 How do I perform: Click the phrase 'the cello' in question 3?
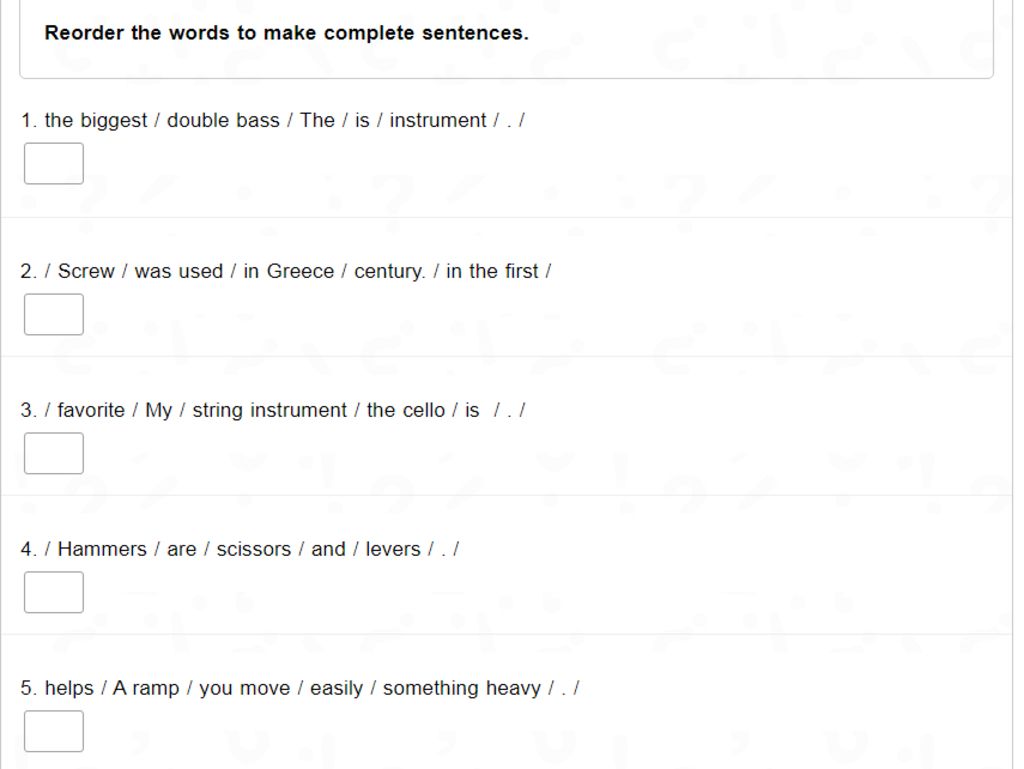tap(406, 410)
